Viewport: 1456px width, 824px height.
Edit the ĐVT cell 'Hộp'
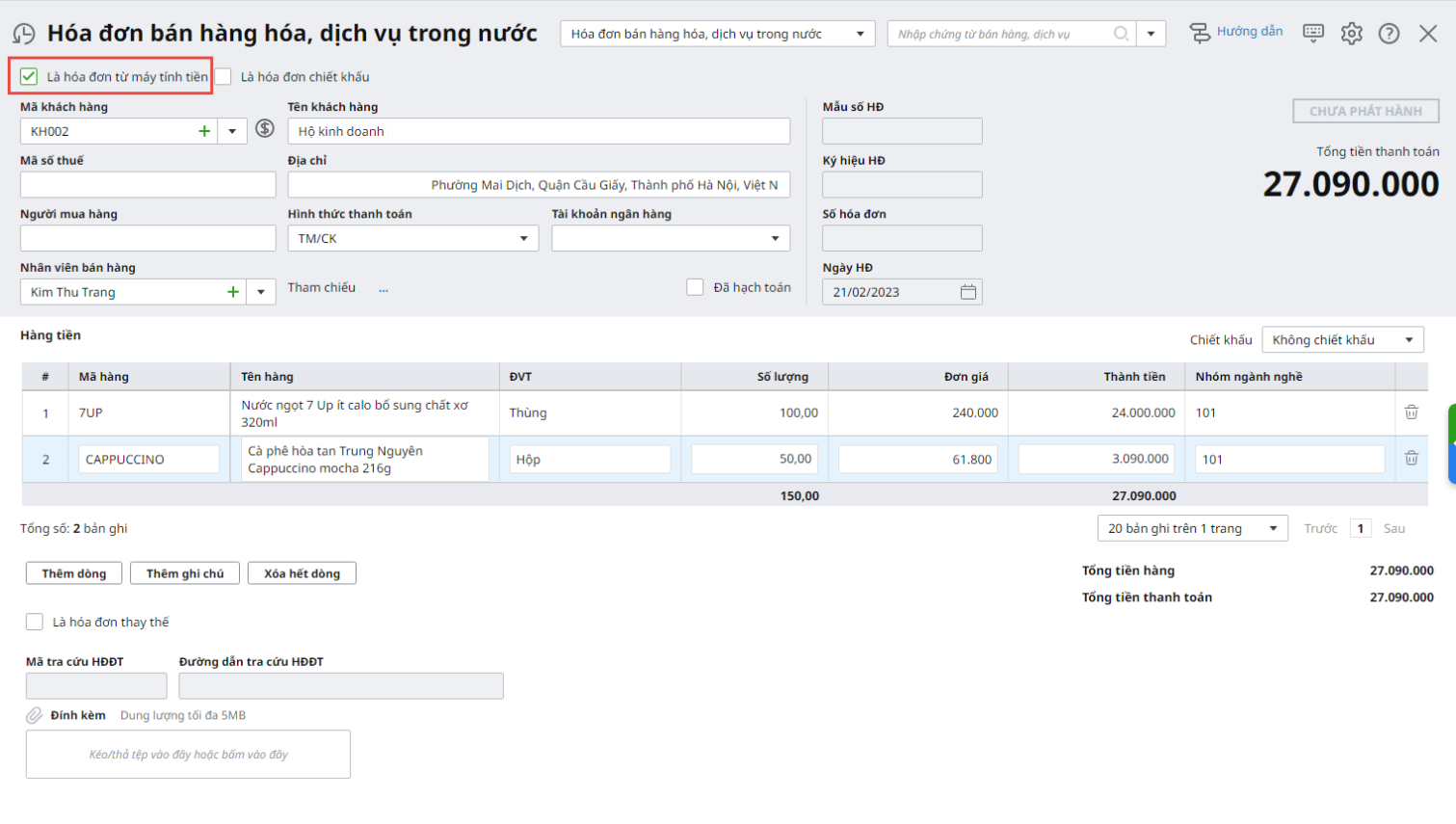coord(590,459)
